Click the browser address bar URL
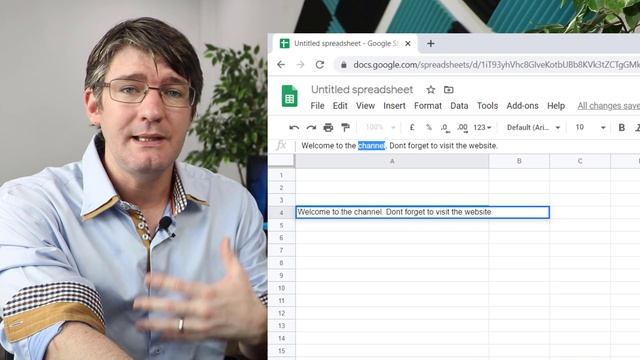 click(x=496, y=64)
